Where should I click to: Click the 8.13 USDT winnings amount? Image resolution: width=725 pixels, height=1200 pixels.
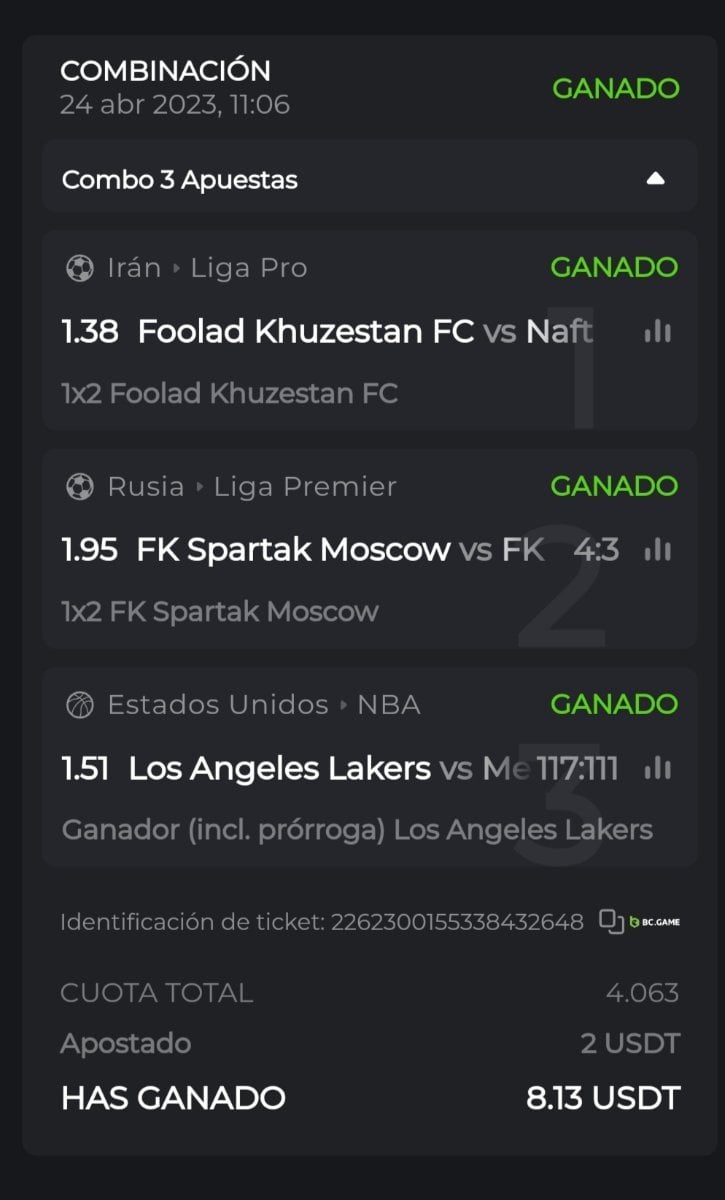[x=602, y=1097]
